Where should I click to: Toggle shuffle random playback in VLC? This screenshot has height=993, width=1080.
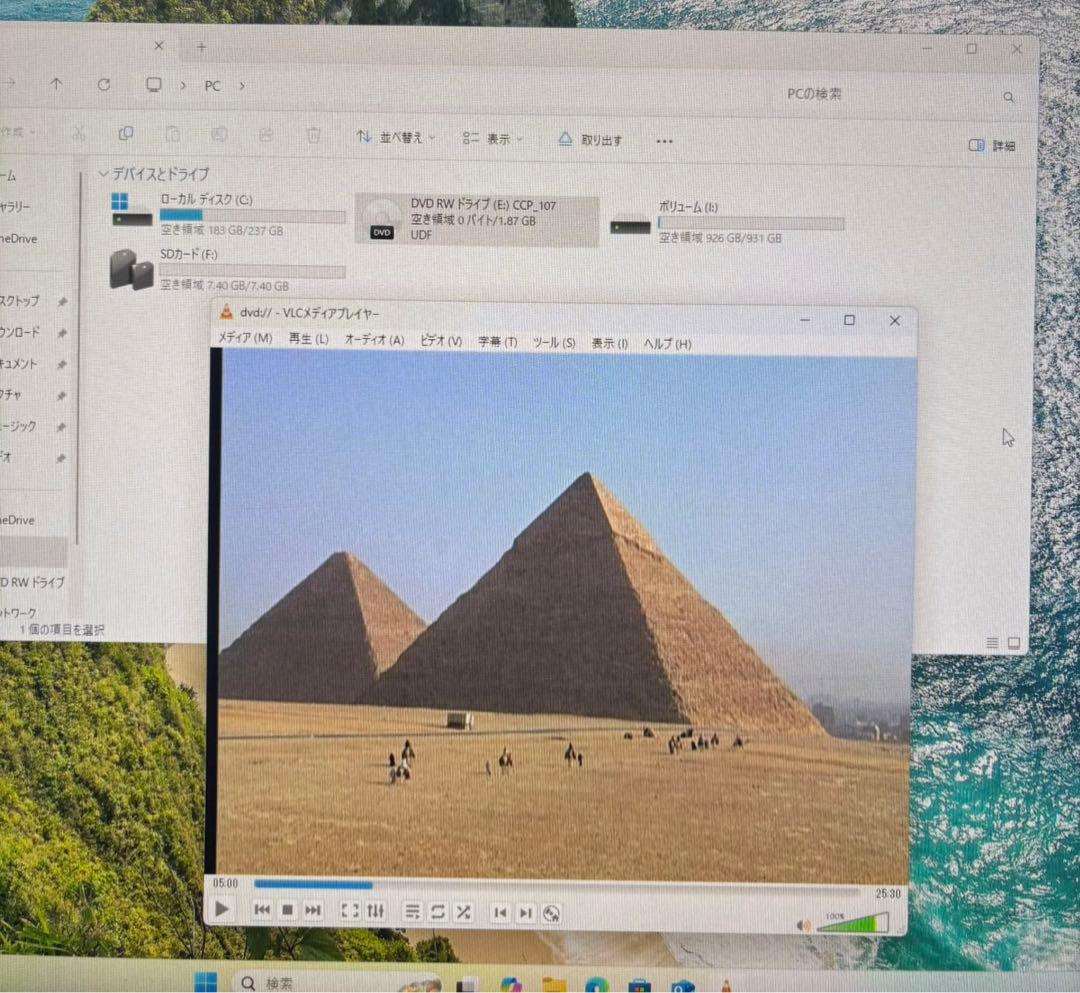pyautogui.click(x=464, y=911)
